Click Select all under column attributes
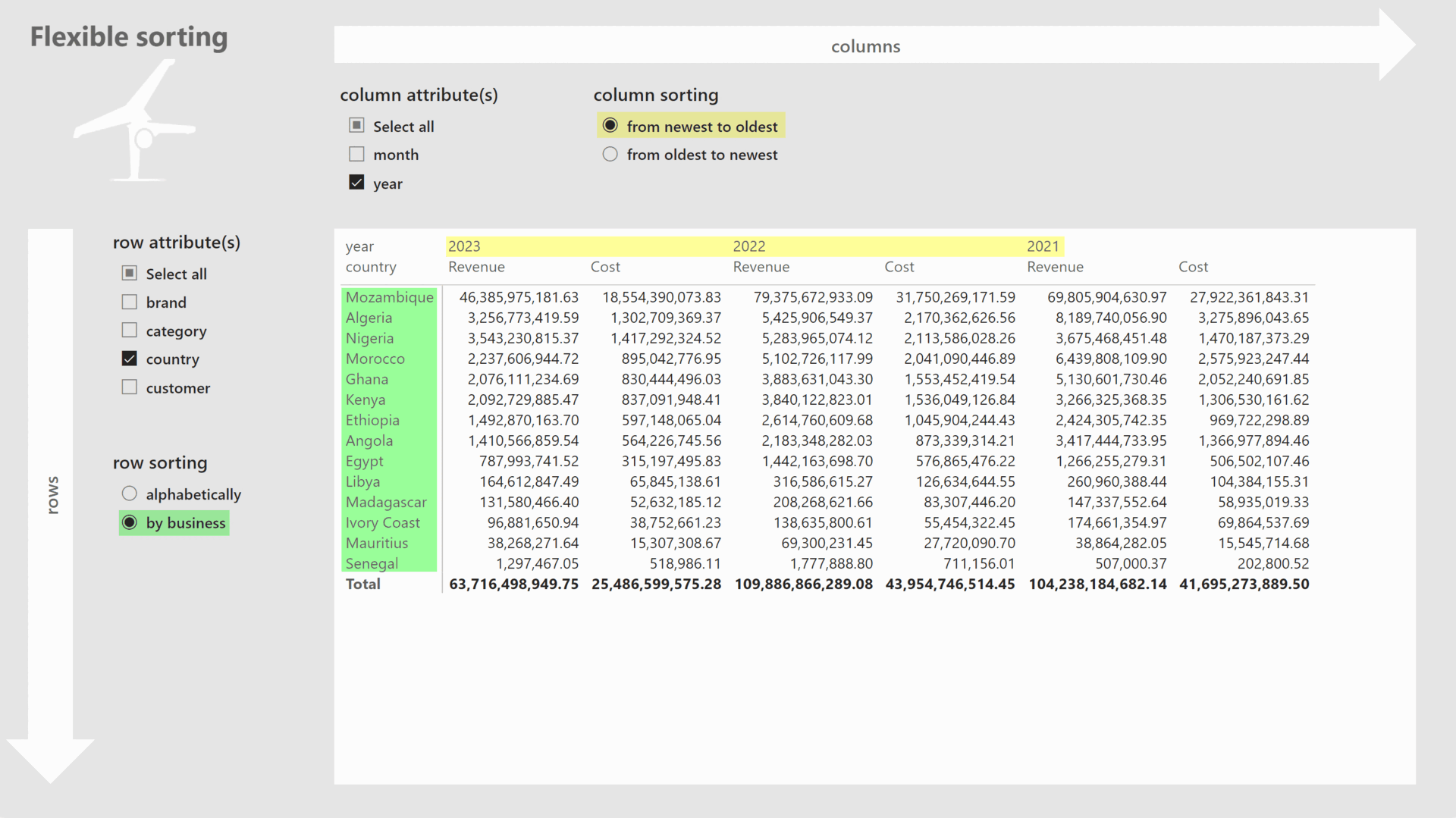 (x=356, y=125)
